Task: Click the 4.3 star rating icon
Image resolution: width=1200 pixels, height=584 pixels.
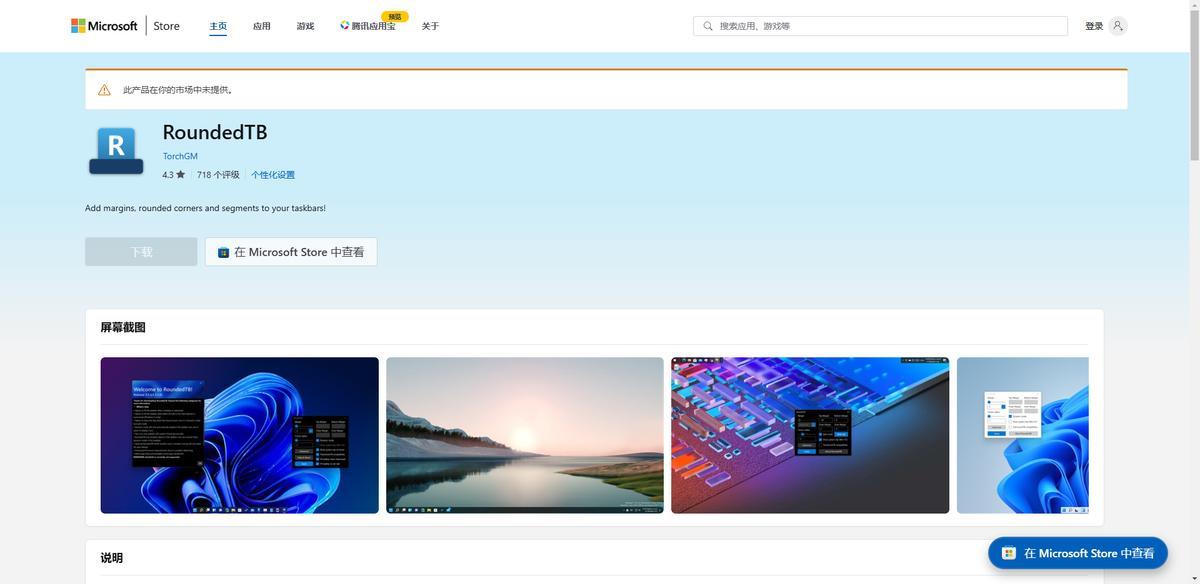Action: point(180,175)
